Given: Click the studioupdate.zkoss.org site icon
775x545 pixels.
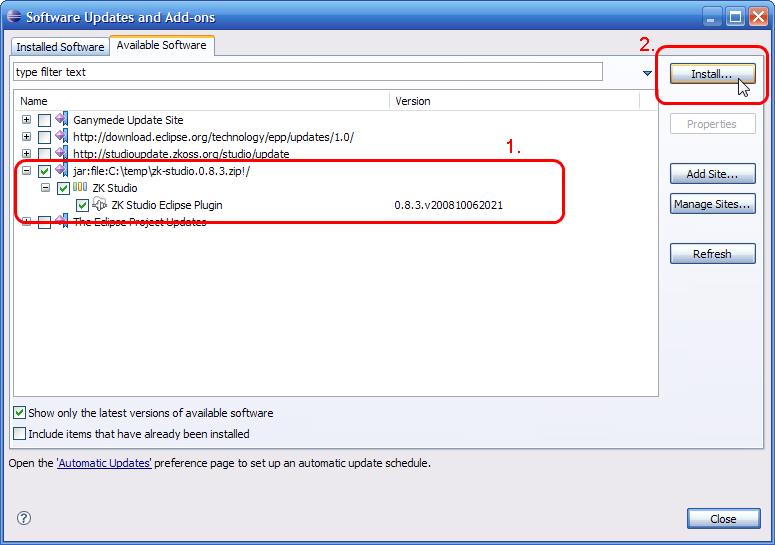Looking at the screenshot, I should tap(62, 153).
